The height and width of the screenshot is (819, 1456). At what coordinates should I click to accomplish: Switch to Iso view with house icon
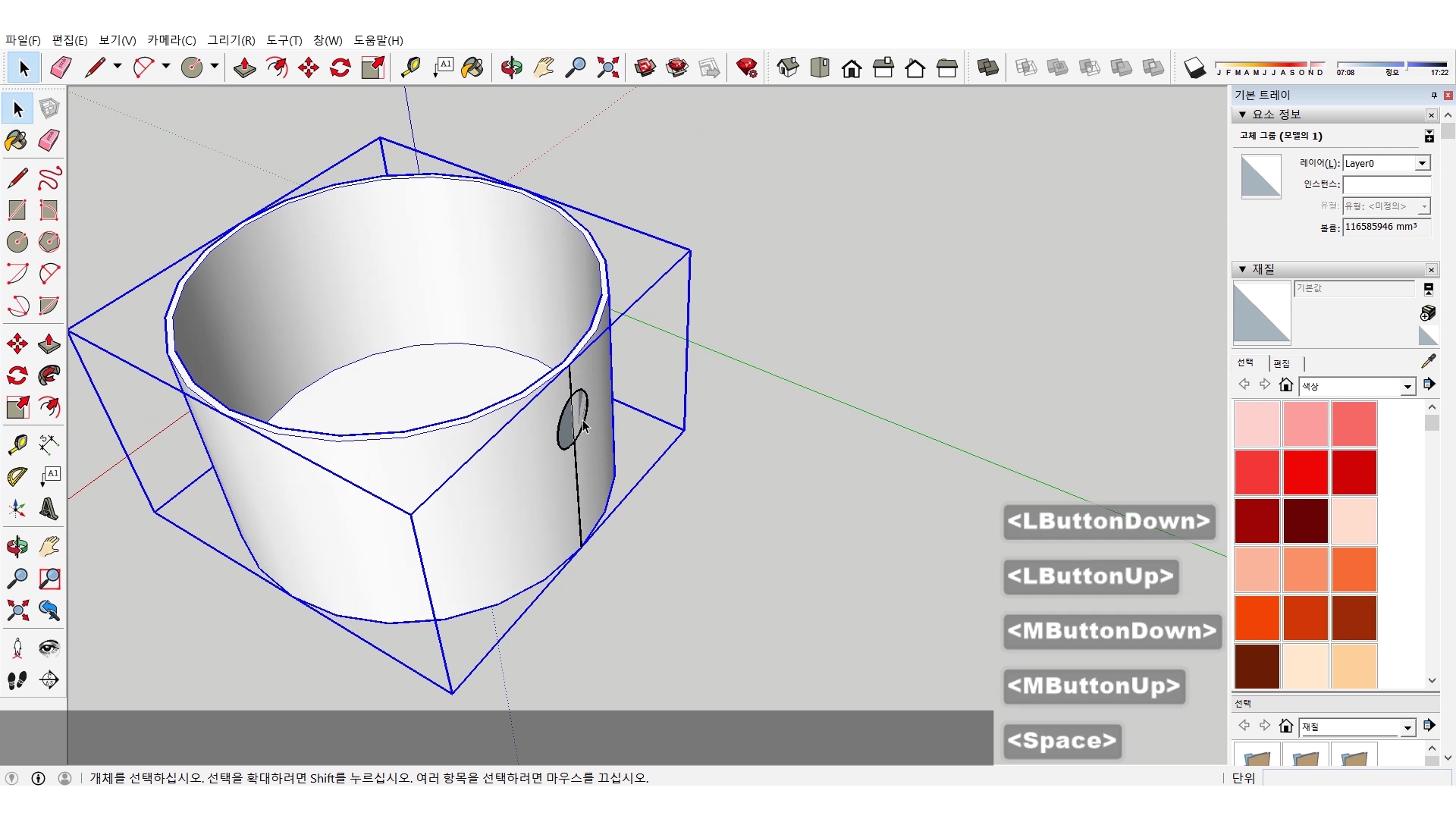click(788, 67)
